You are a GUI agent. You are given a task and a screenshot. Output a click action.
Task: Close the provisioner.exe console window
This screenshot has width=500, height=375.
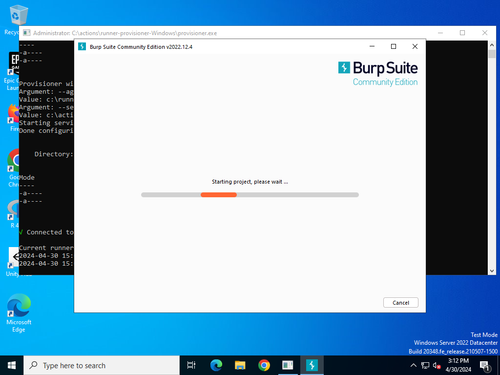tap(485, 33)
